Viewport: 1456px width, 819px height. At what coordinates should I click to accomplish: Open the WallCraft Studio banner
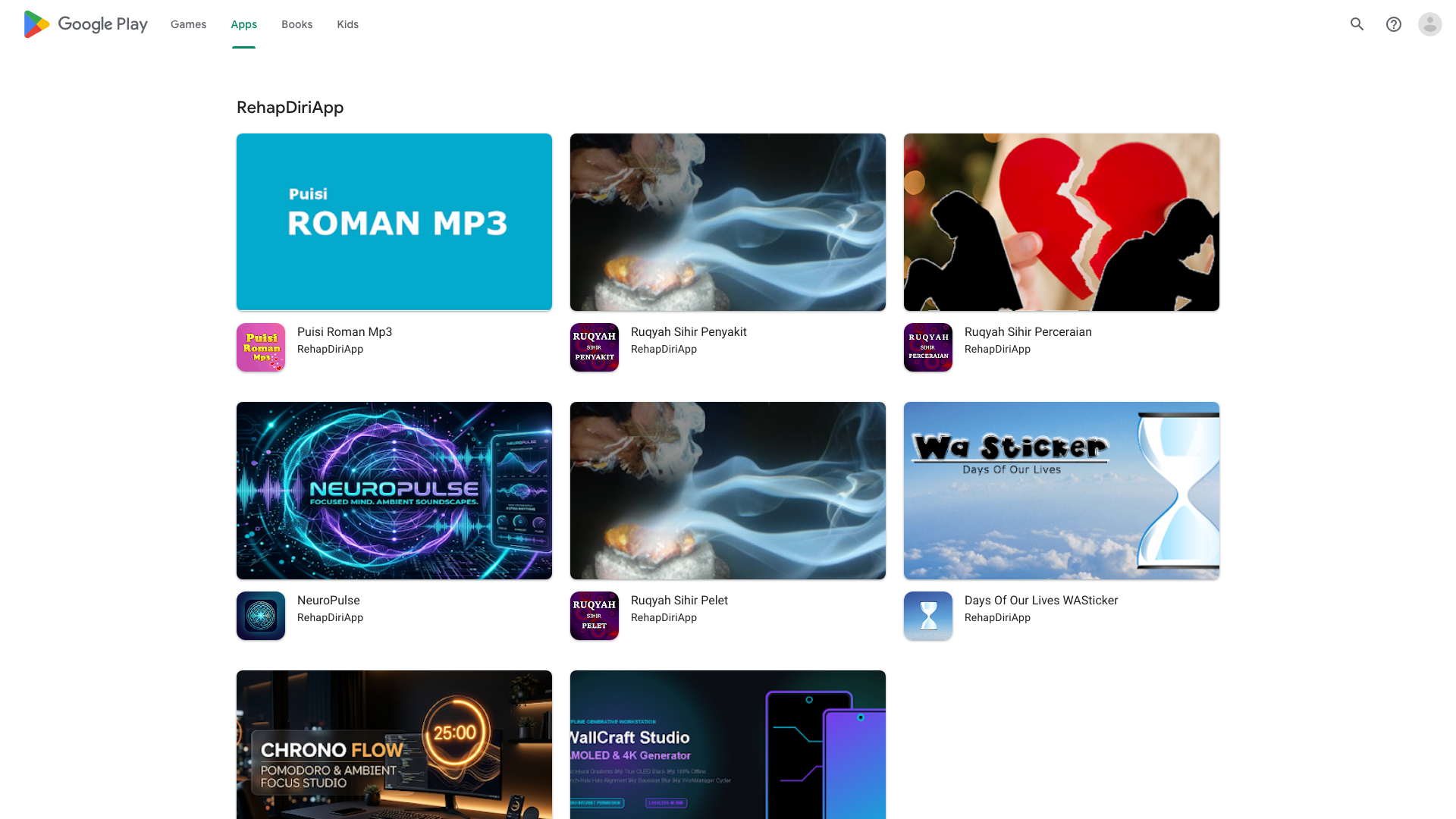[x=728, y=745]
